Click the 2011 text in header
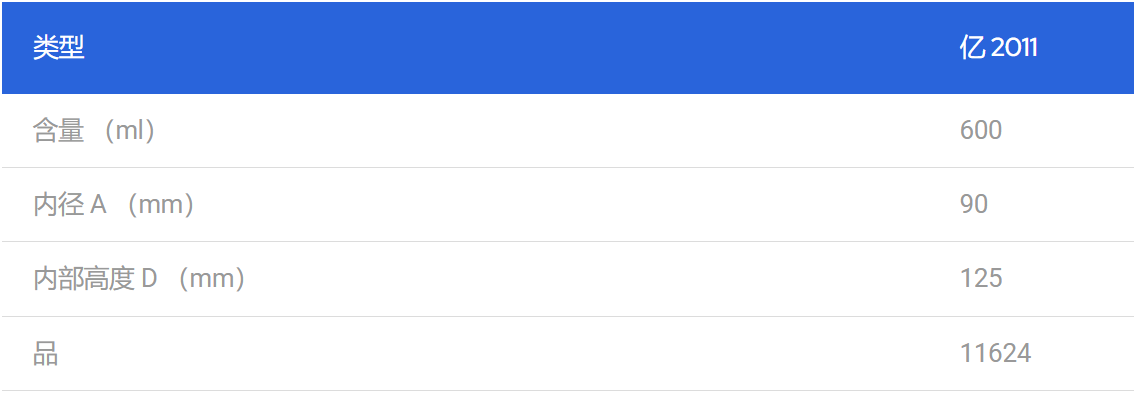 pos(1014,48)
